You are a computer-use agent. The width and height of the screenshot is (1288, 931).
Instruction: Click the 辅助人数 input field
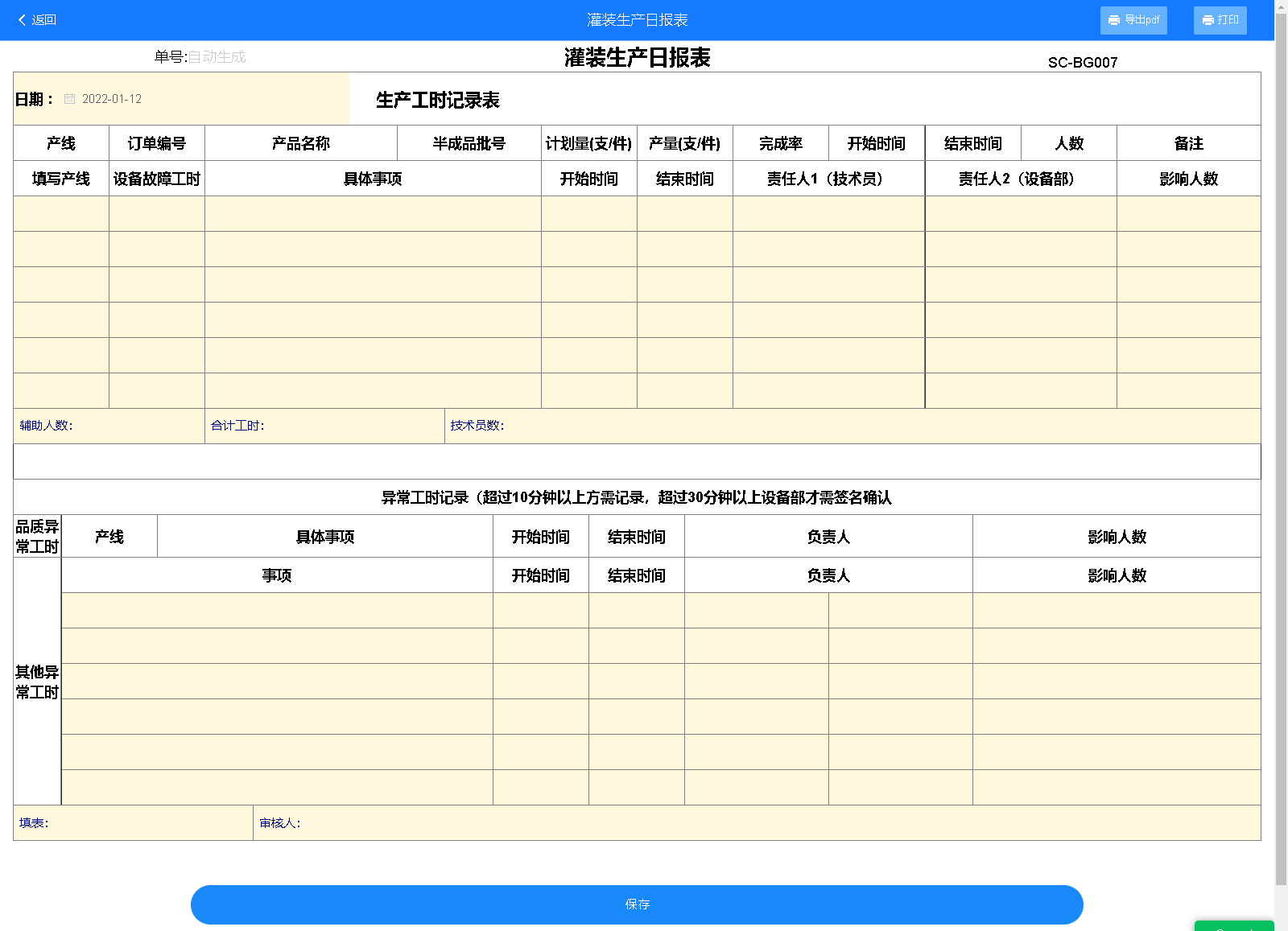coord(137,426)
